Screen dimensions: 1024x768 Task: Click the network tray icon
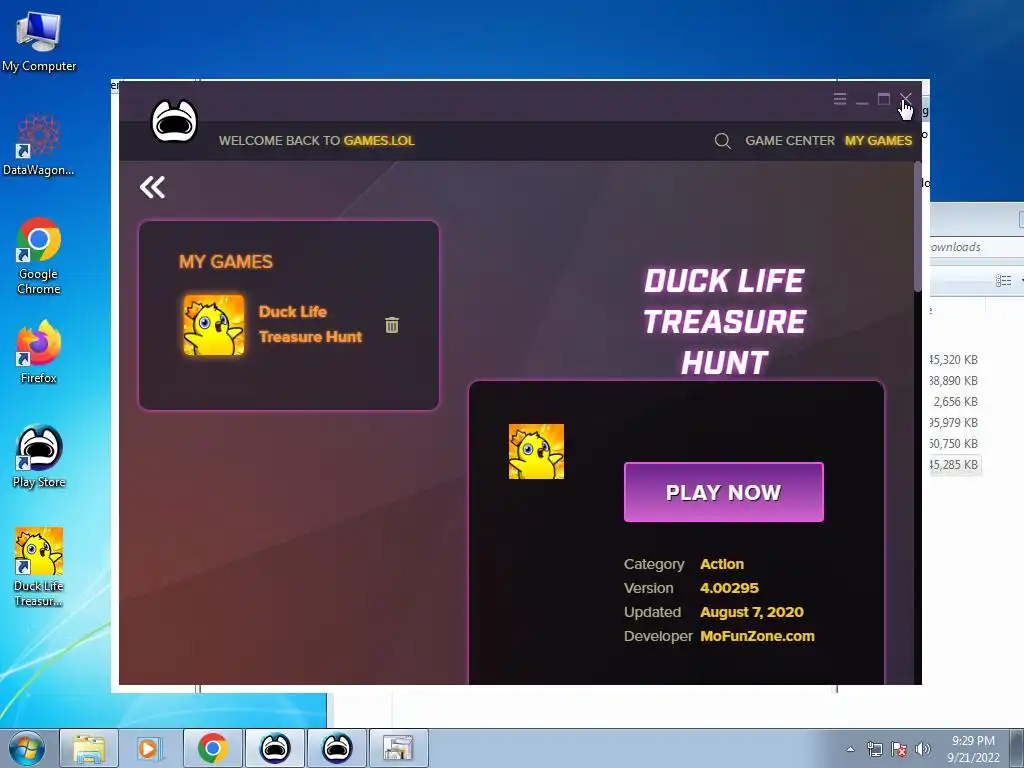click(x=874, y=749)
